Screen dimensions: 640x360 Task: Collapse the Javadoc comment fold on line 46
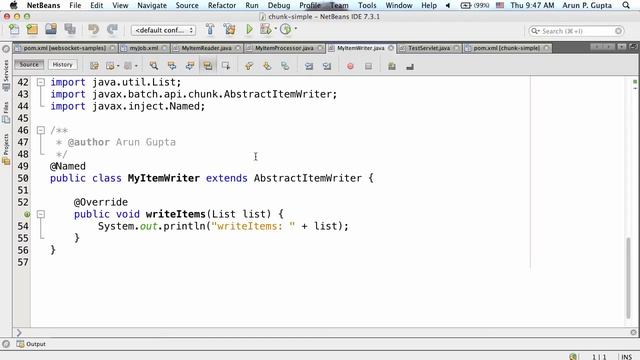pos(40,130)
